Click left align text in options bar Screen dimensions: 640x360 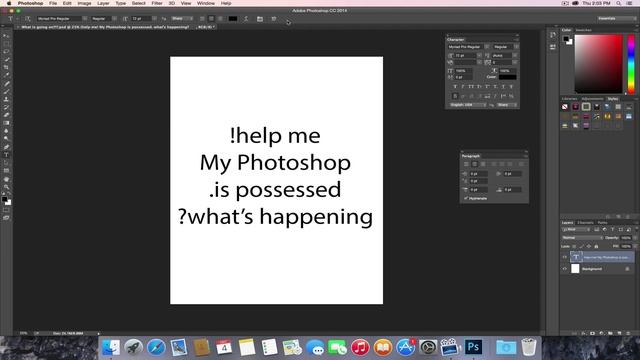[202, 19]
